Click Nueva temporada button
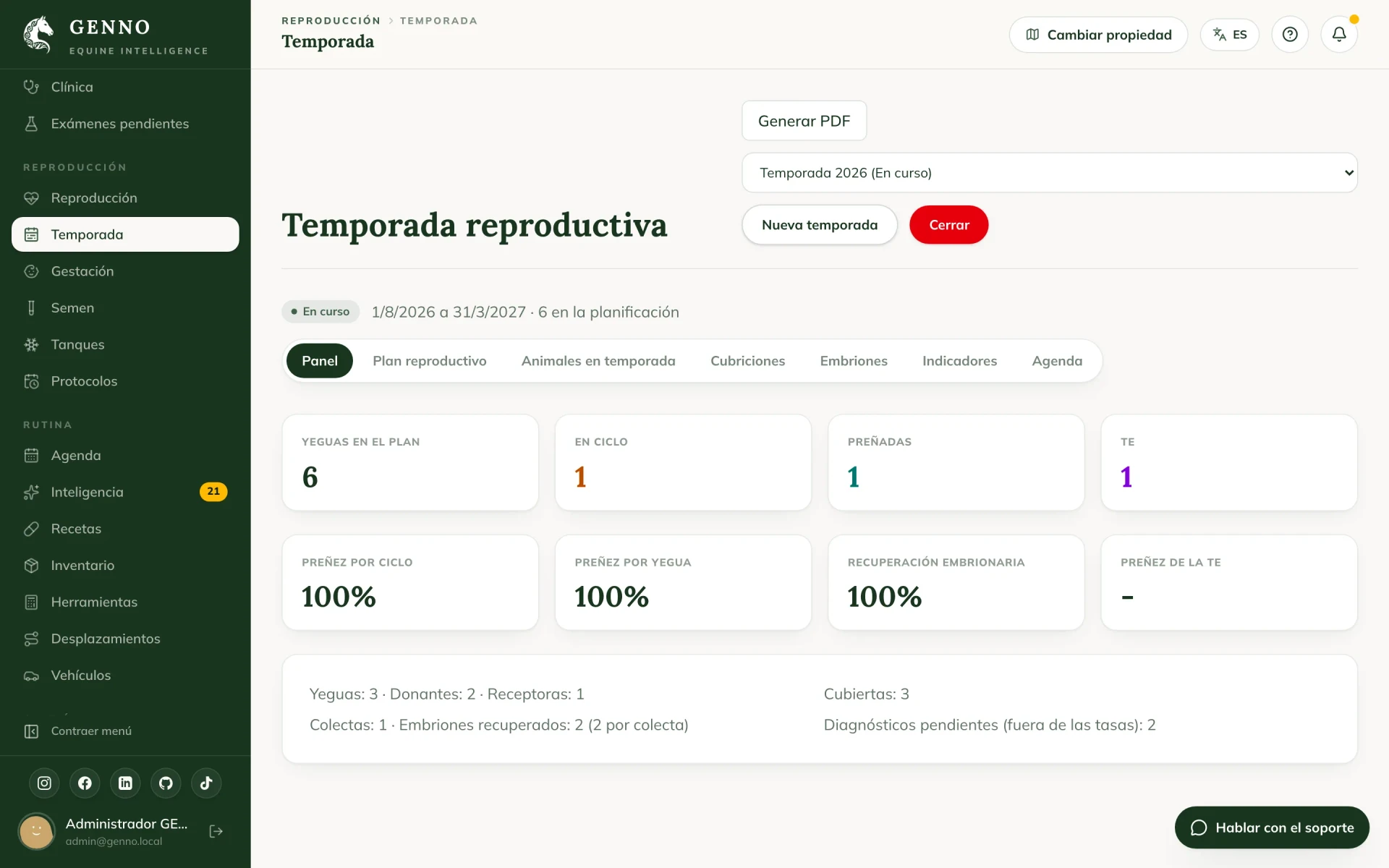 coord(820,225)
